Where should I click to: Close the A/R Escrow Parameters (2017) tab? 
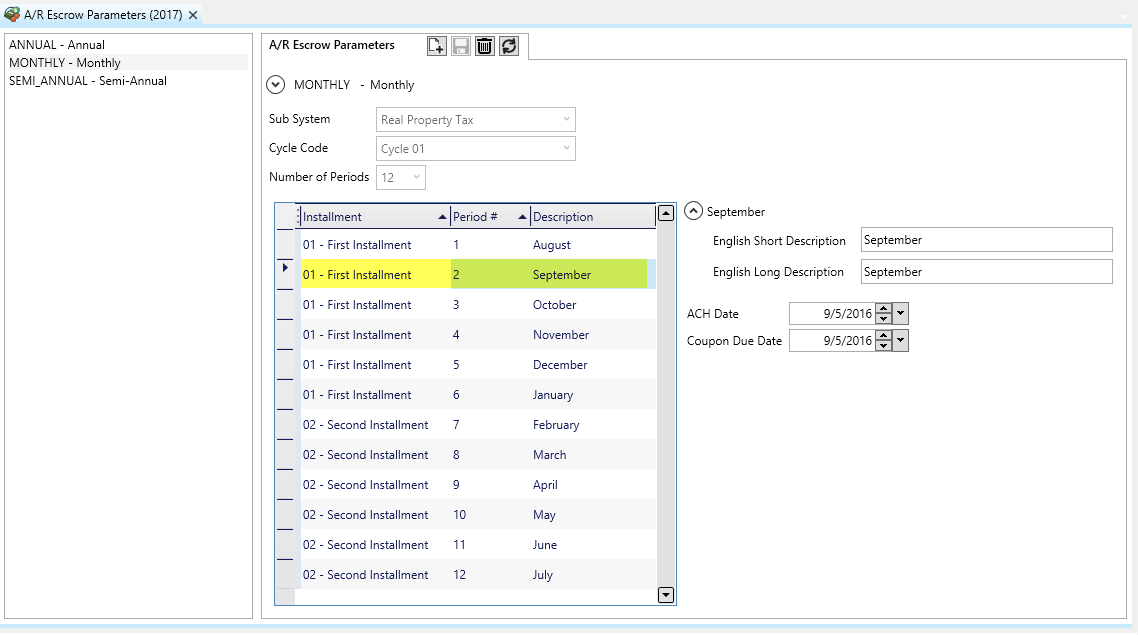pos(193,15)
